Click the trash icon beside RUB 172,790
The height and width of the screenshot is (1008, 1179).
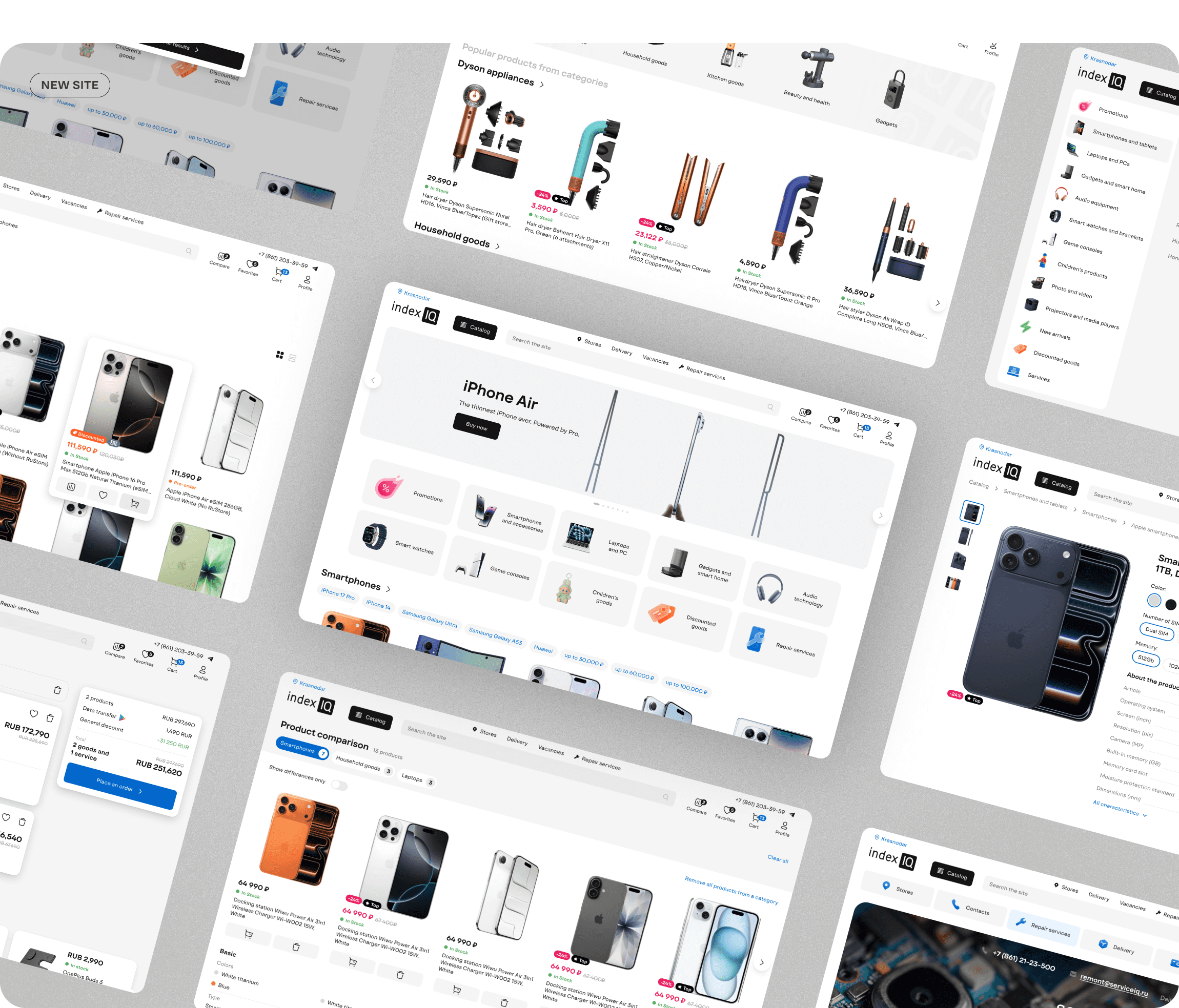[50, 718]
